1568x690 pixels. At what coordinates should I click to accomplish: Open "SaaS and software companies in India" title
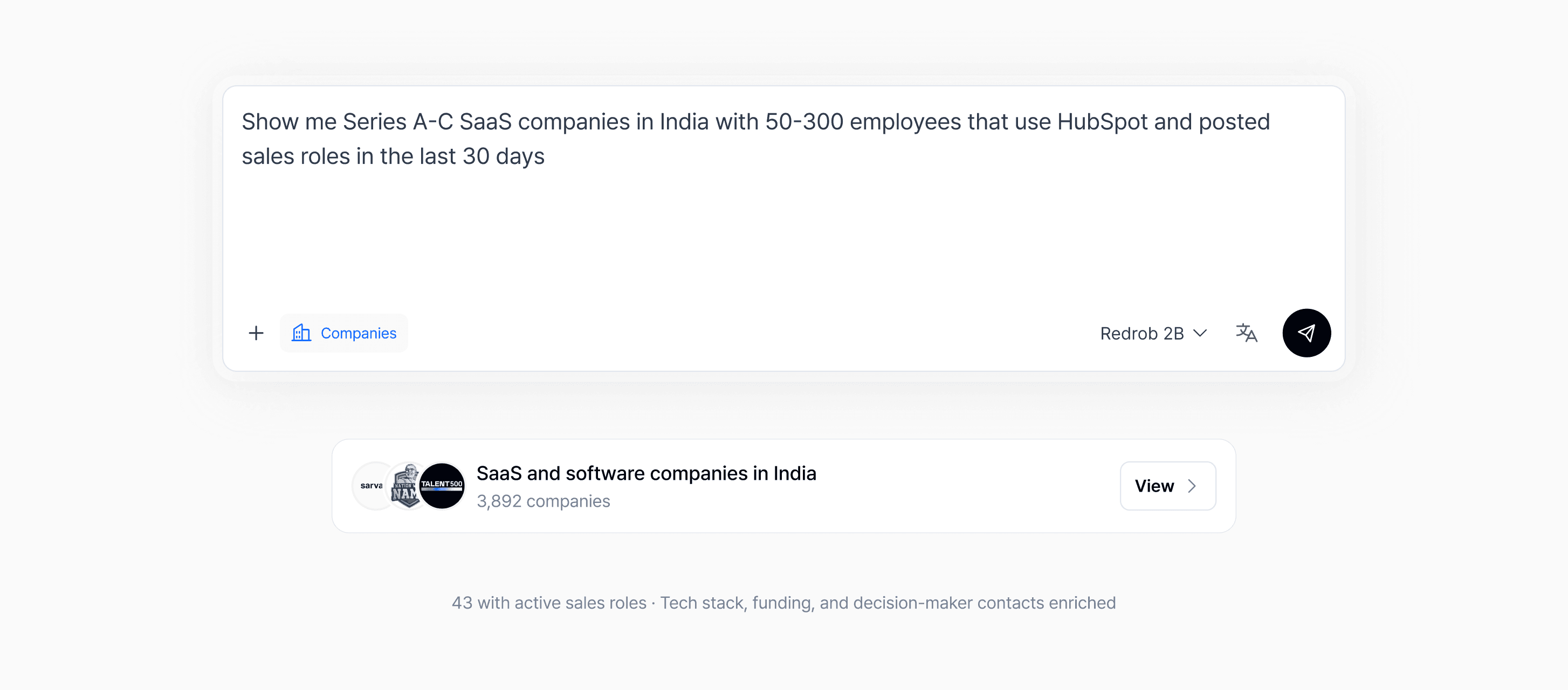[x=646, y=473]
